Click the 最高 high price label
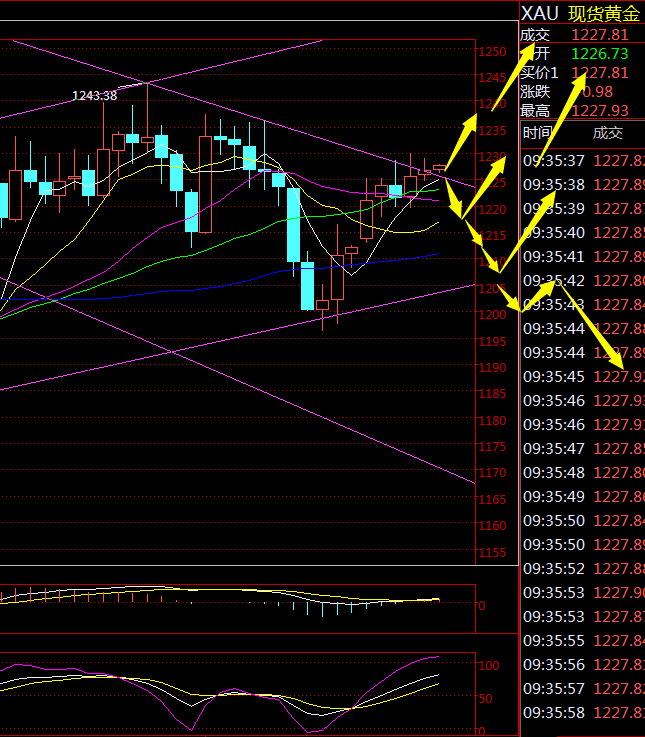645x737 pixels. pyautogui.click(x=535, y=111)
